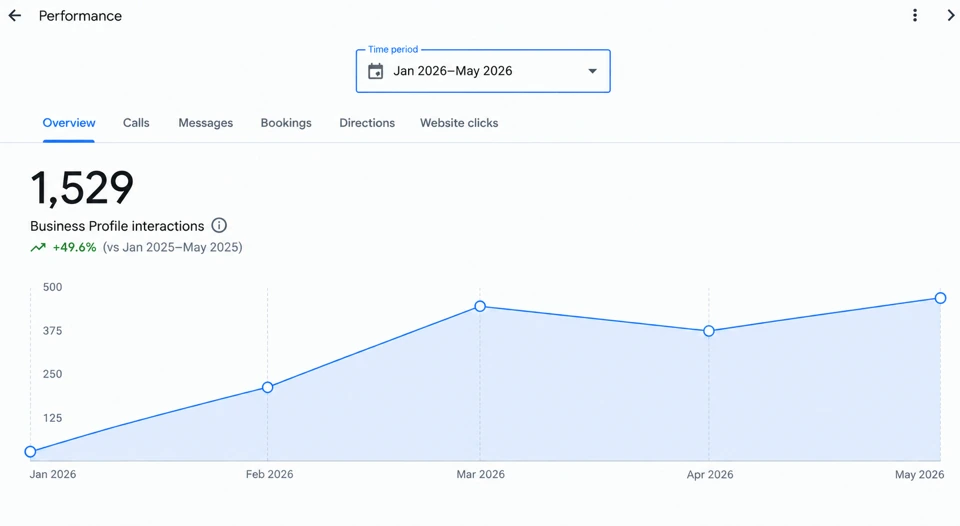Click the right chevron at top corner
The width and height of the screenshot is (960, 526).
click(950, 15)
